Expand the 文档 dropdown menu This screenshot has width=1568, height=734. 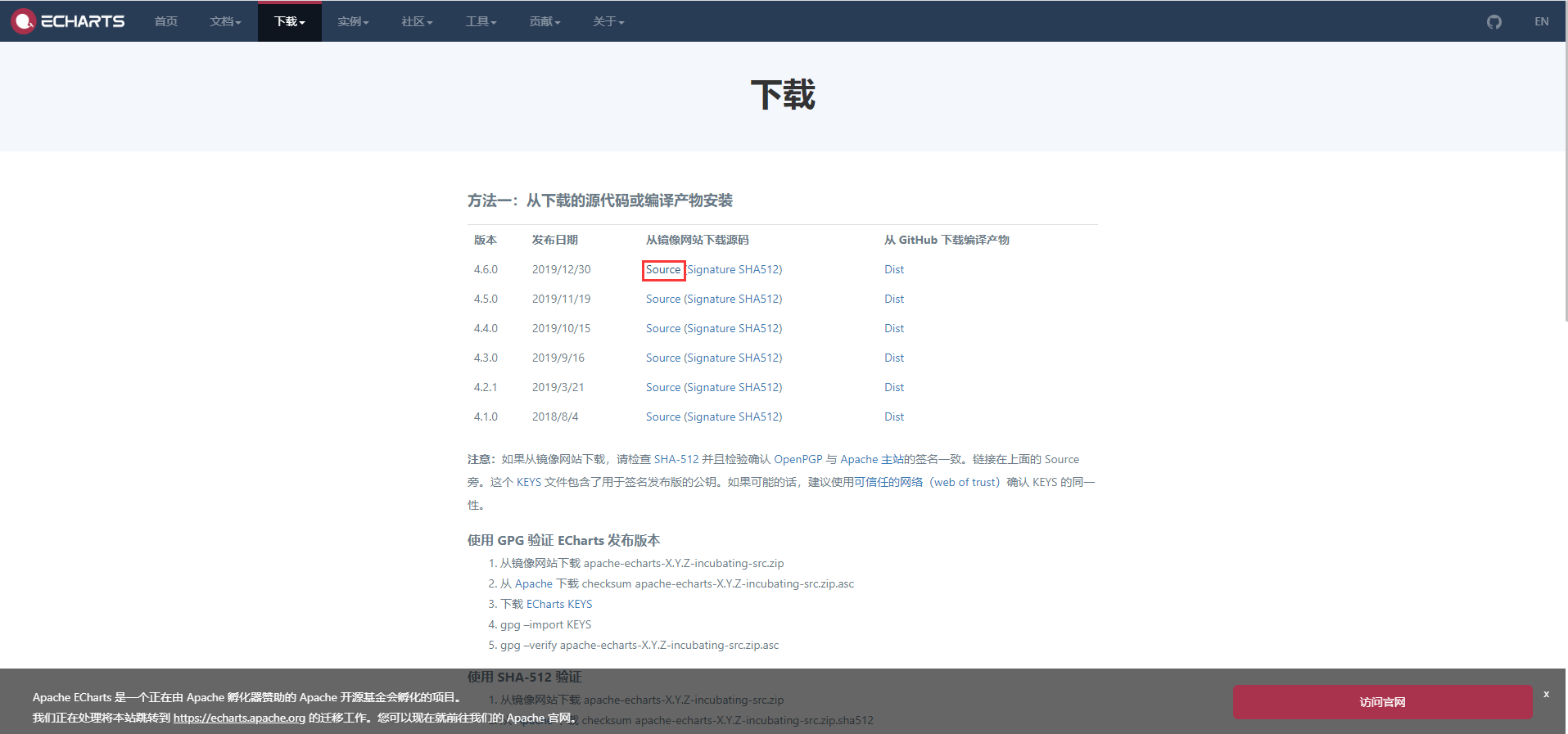[225, 21]
